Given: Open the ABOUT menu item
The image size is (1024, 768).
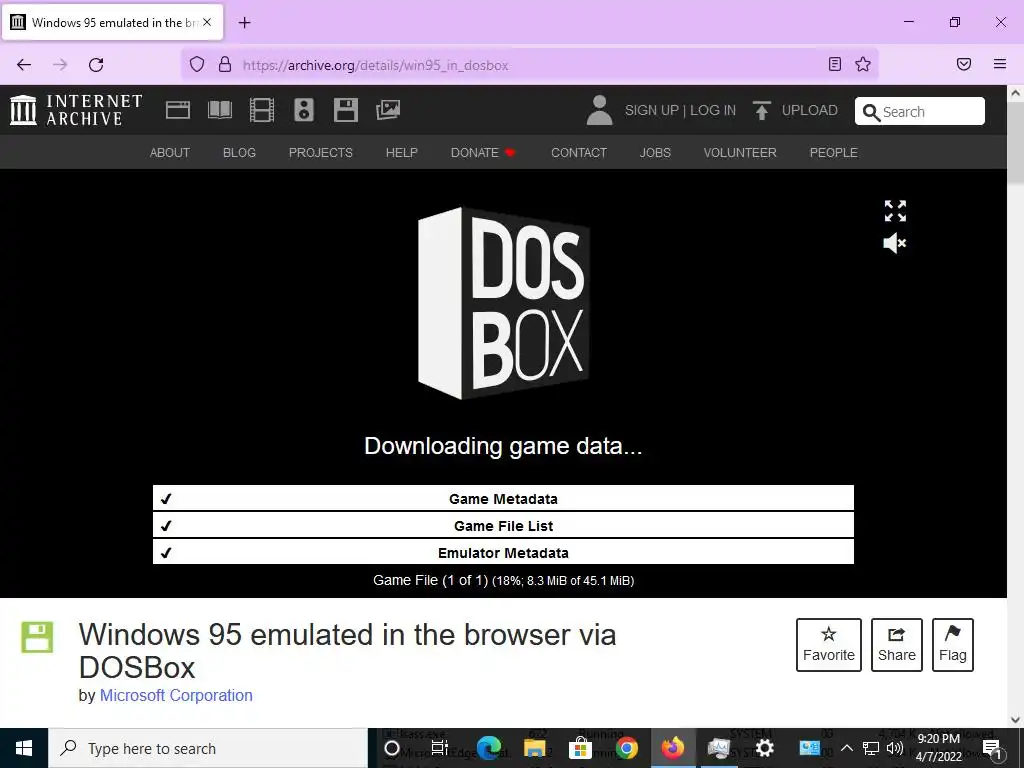Looking at the screenshot, I should tap(170, 153).
